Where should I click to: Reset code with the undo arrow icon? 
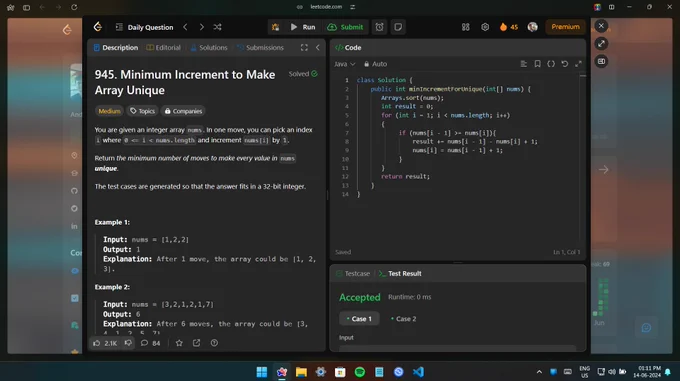pyautogui.click(x=565, y=64)
